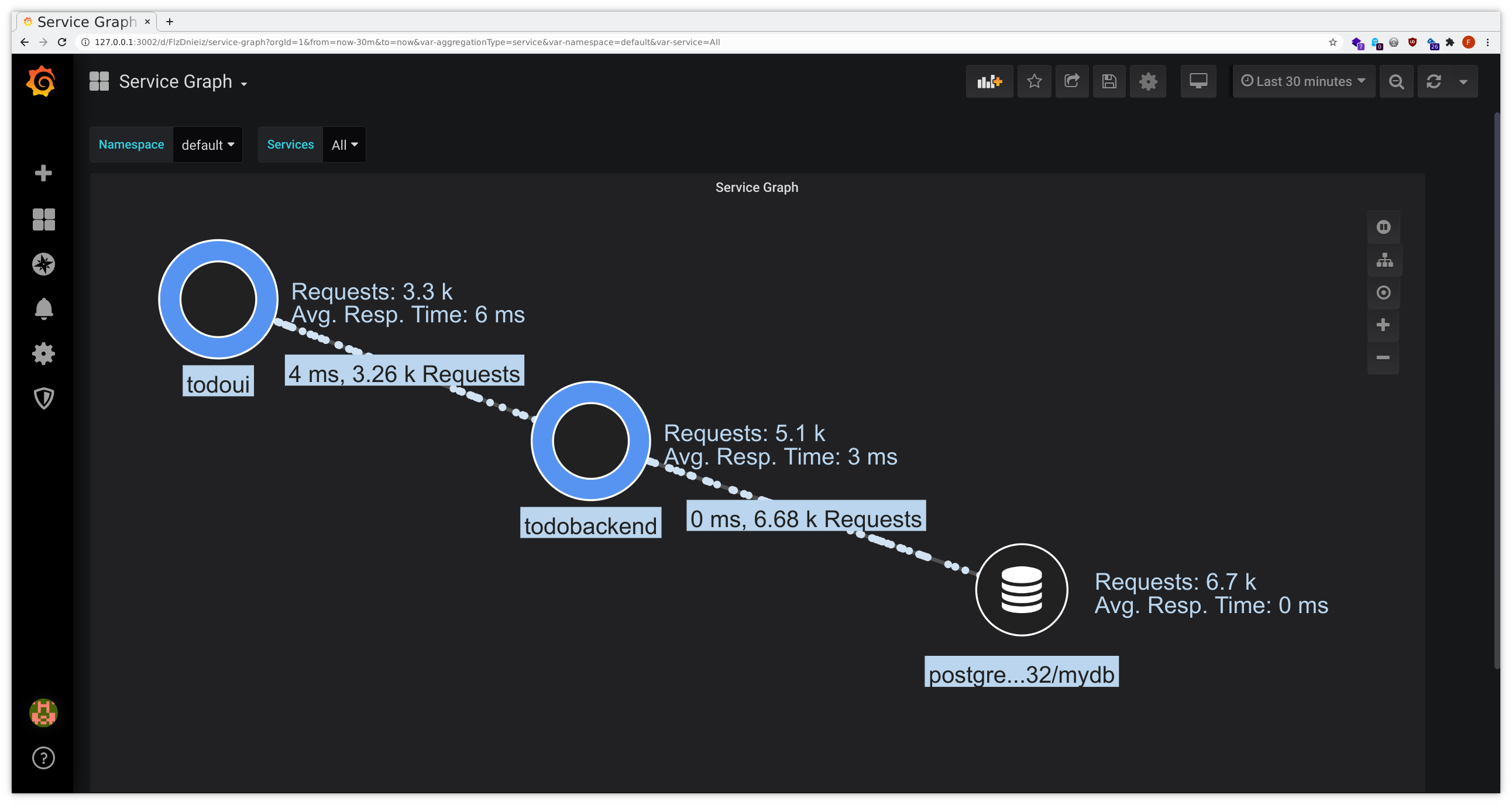Viewport: 1512px width, 805px height.
Task: Zoom into the service graph with the plus control
Action: (x=1383, y=325)
